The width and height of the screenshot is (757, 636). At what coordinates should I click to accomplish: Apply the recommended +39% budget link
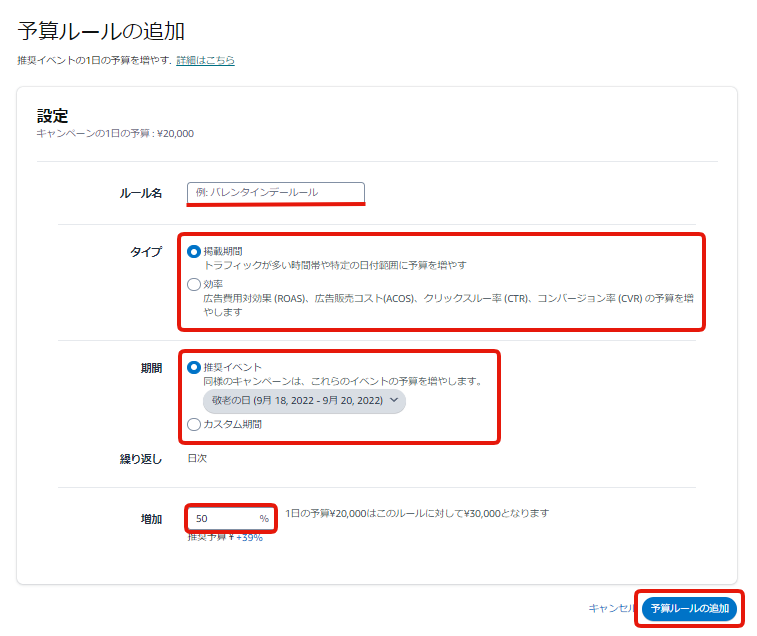[x=249, y=537]
